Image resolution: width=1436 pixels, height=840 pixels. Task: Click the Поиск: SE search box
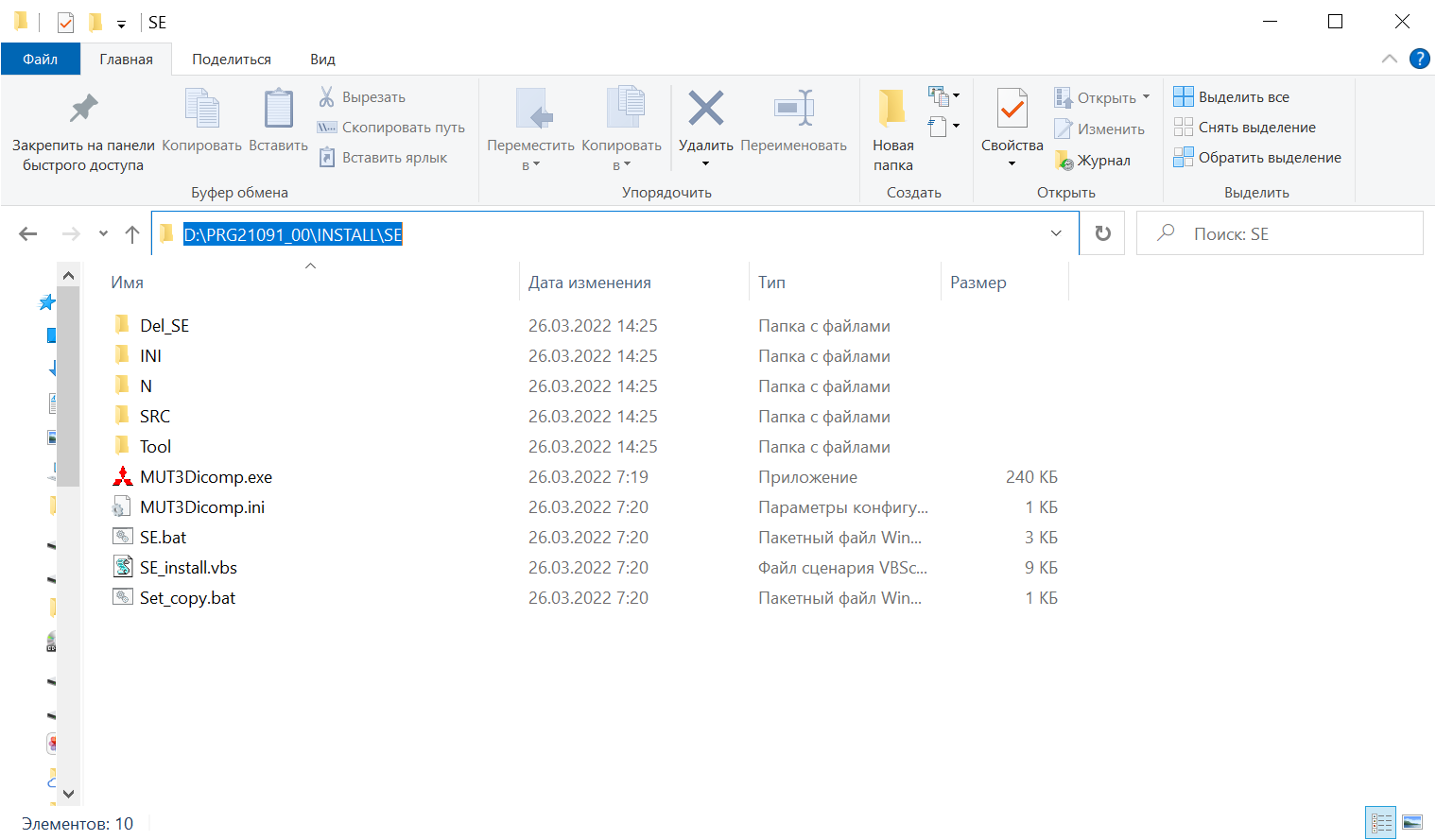[1280, 233]
